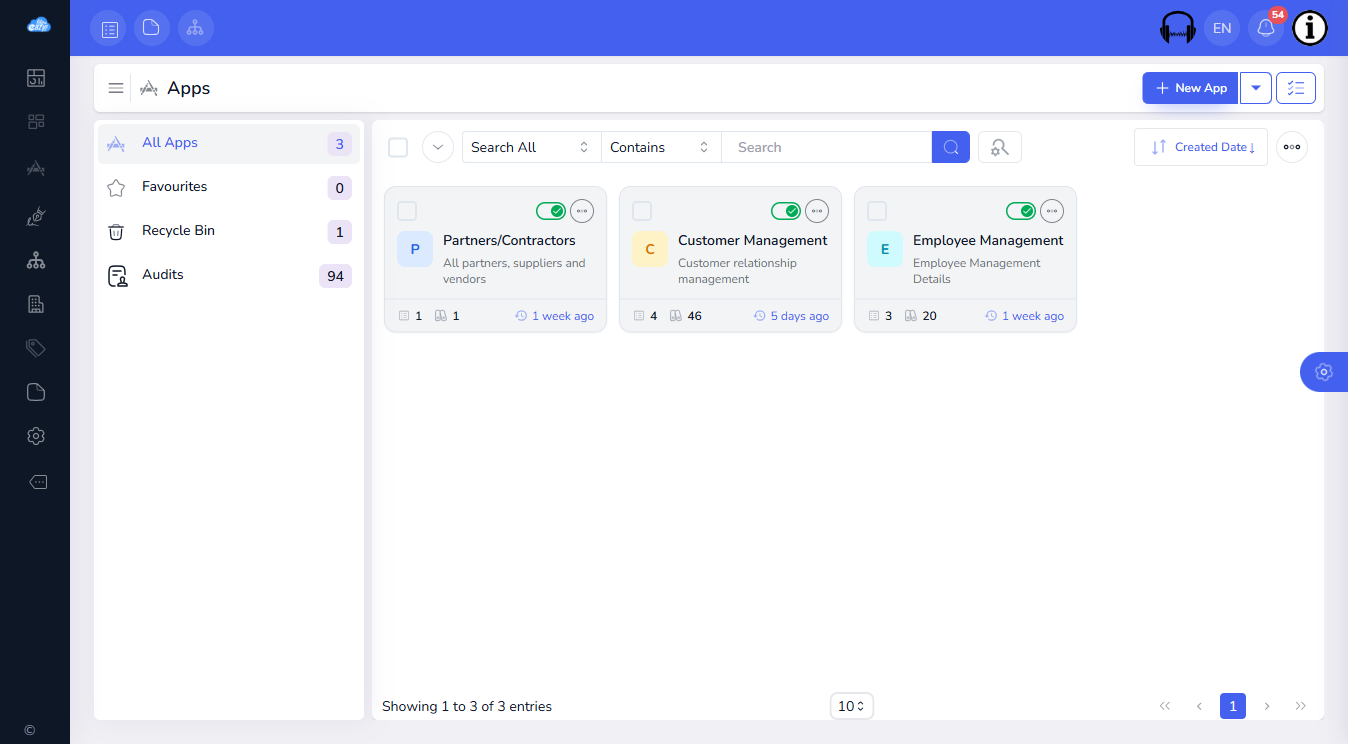Disable the Partners/Contractors active toggle
The image size is (1348, 744).
551,211
